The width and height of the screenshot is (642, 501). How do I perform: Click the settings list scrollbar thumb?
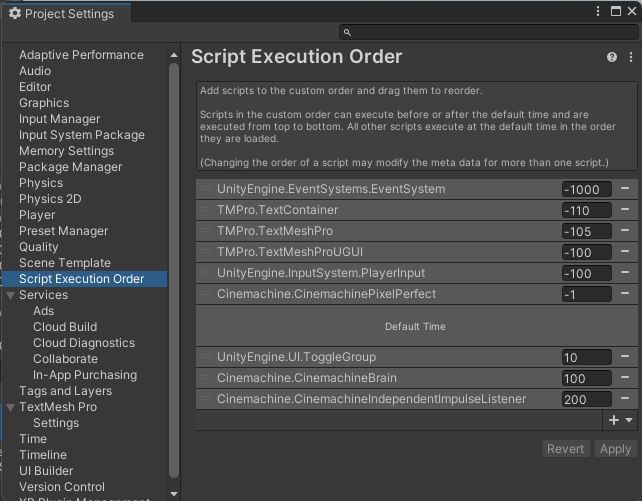tap(174, 270)
